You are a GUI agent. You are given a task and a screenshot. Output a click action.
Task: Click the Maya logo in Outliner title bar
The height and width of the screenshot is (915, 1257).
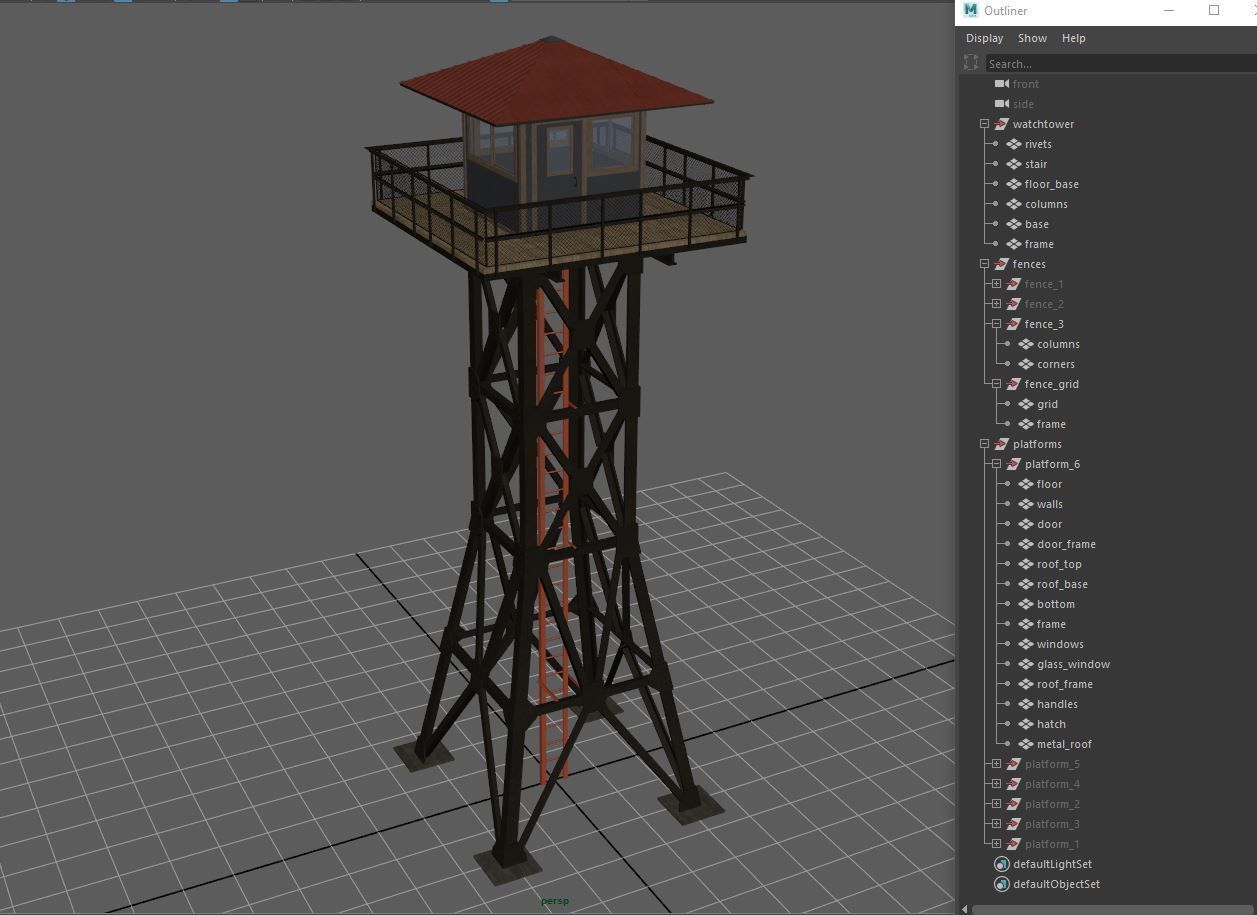tap(970, 10)
